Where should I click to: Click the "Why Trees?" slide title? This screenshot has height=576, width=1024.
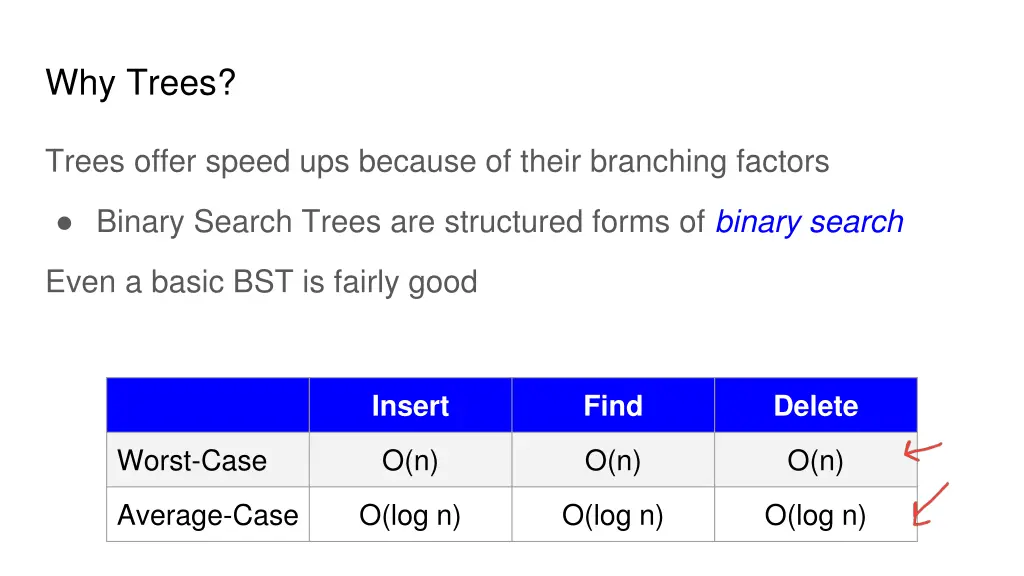point(140,82)
